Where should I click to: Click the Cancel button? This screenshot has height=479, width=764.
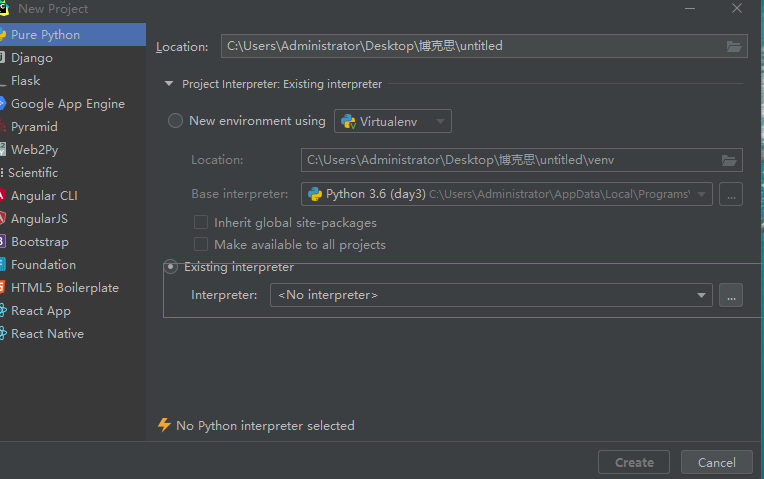tap(716, 462)
